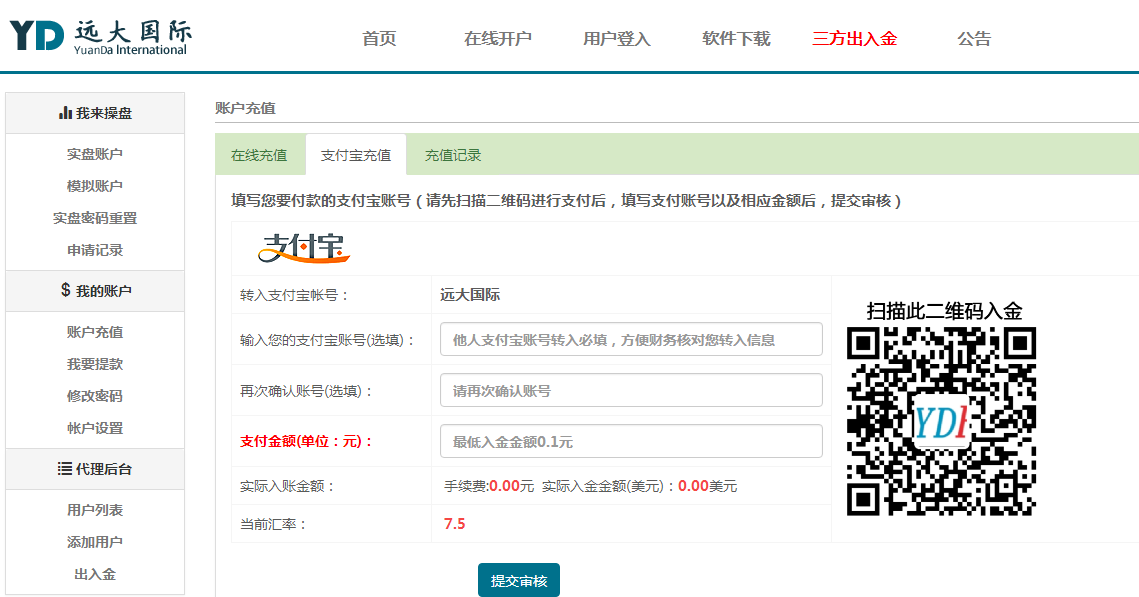Image resolution: width=1139 pixels, height=597 pixels.
Task: Focus the 输入您的支付宝账号 input field
Action: [x=631, y=339]
